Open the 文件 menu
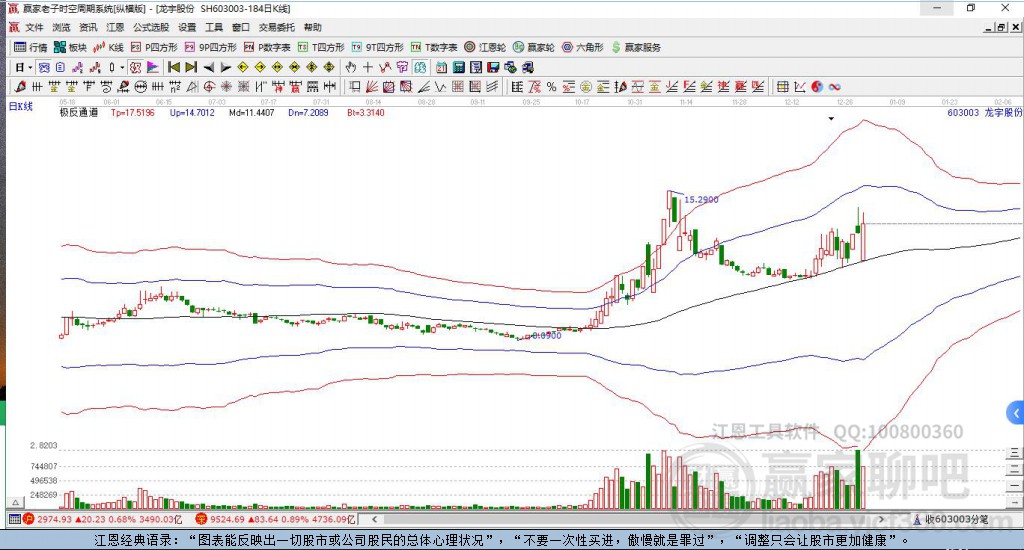Screen dimensions: 1024x550 (34, 27)
